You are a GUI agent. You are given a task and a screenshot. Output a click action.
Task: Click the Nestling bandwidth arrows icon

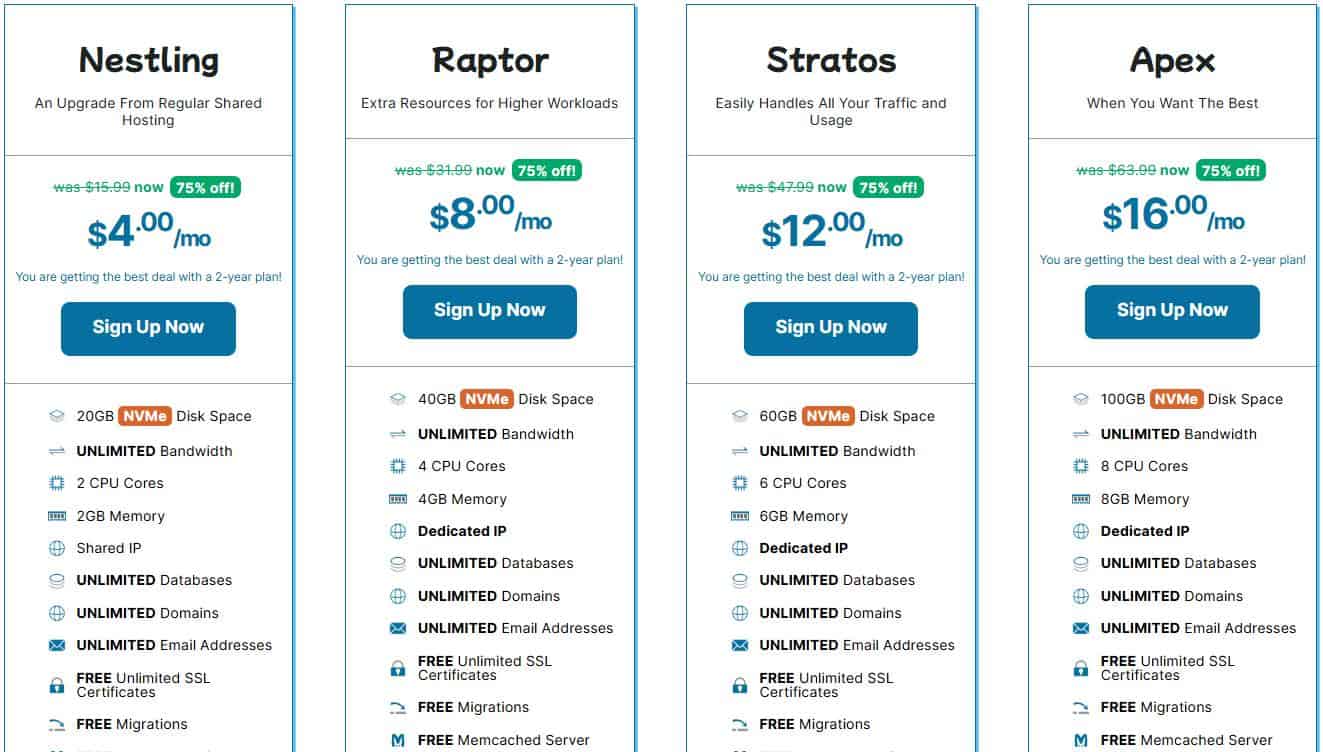pos(57,451)
